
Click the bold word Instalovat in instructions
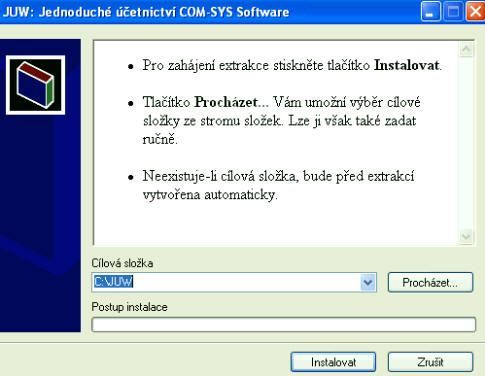[407, 65]
